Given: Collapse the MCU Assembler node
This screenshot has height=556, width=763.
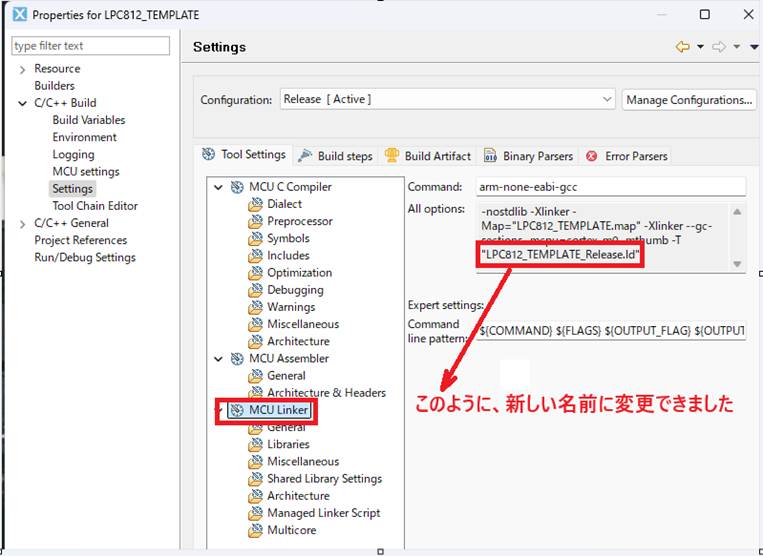Looking at the screenshot, I should 219,358.
